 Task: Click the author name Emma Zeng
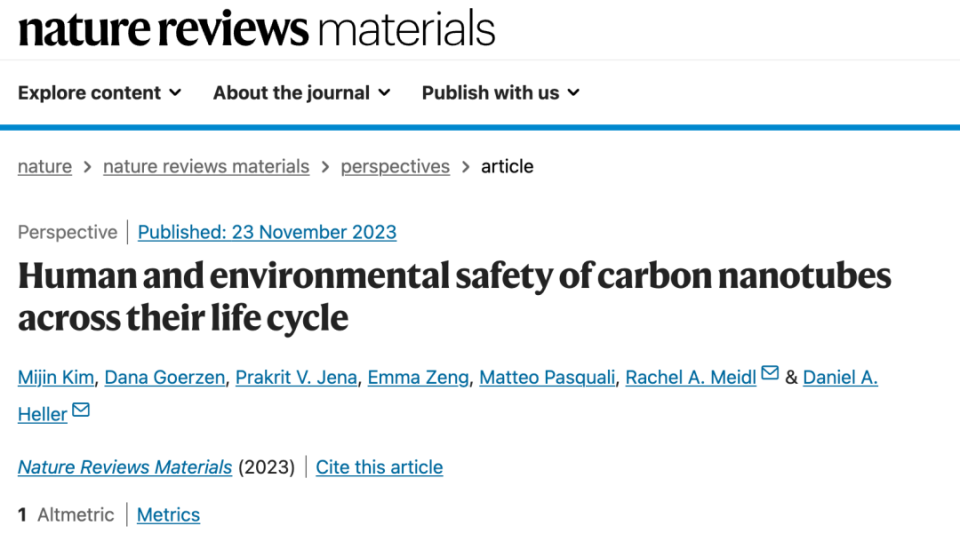(418, 377)
